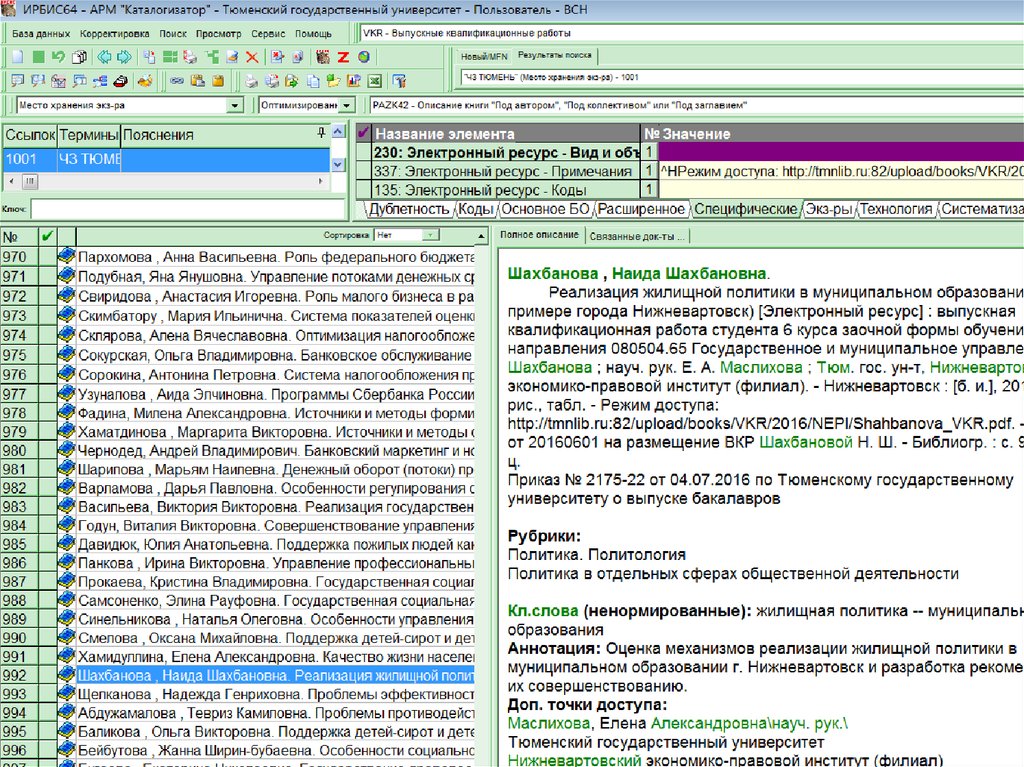Click the red X delete record icon

252,57
